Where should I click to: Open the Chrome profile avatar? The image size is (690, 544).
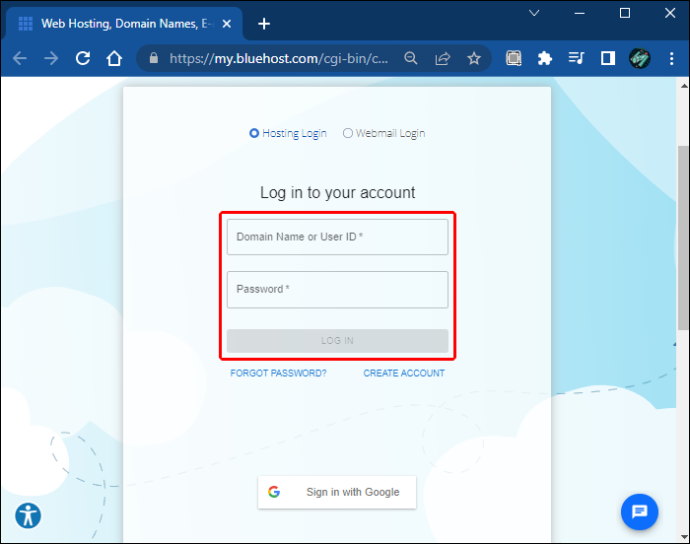coord(639,58)
